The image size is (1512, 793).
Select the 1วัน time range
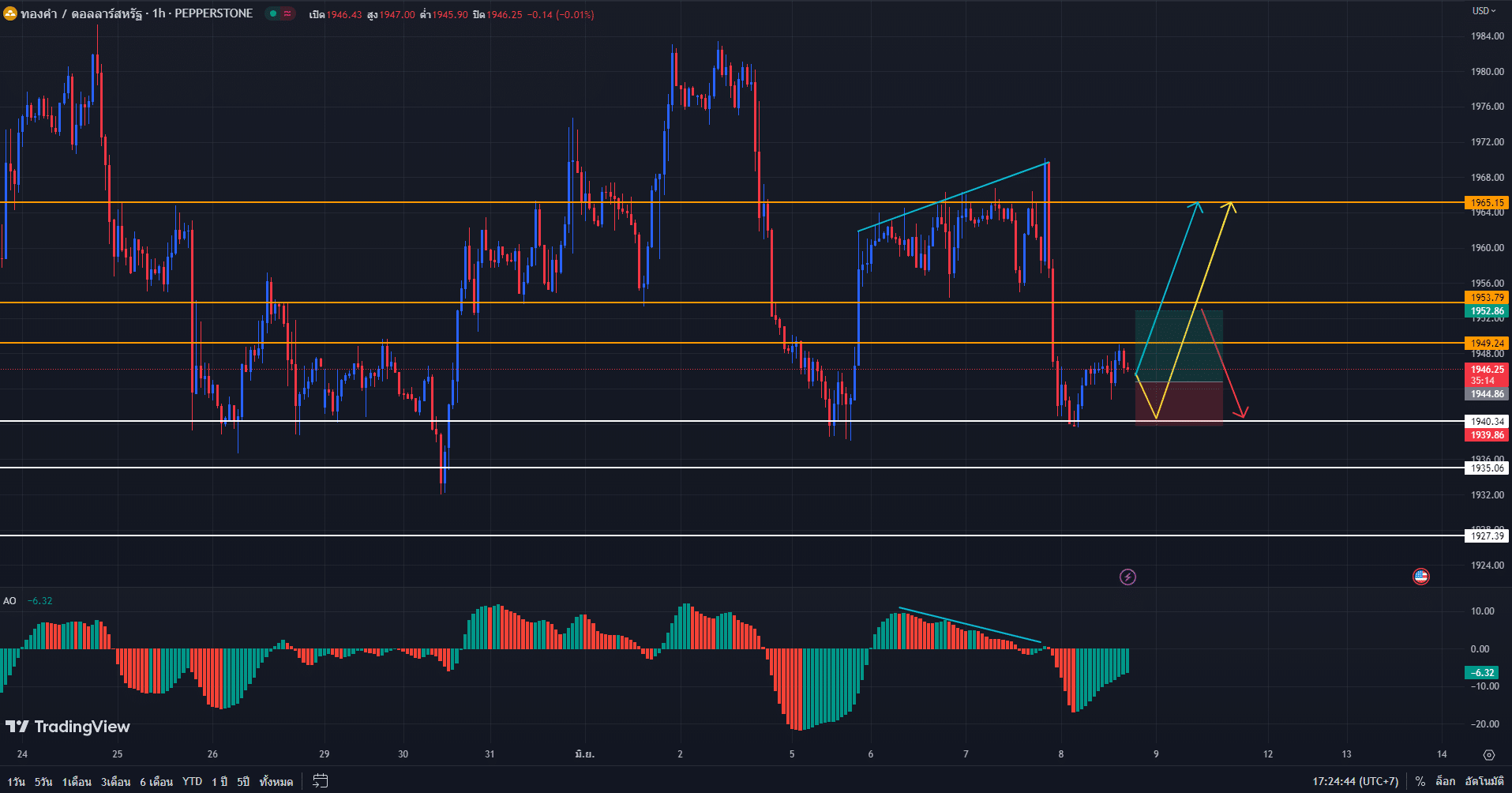coord(17,781)
